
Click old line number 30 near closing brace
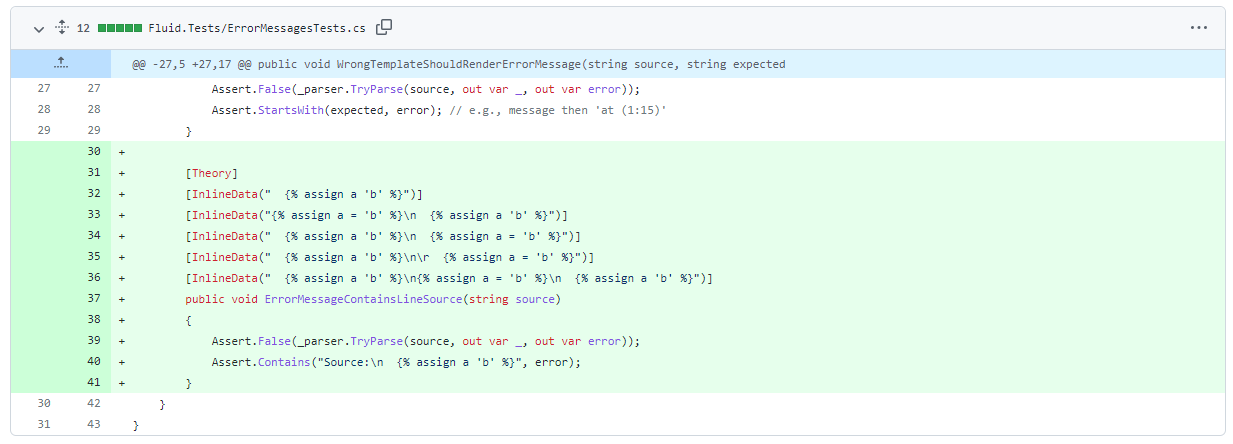coord(44,404)
